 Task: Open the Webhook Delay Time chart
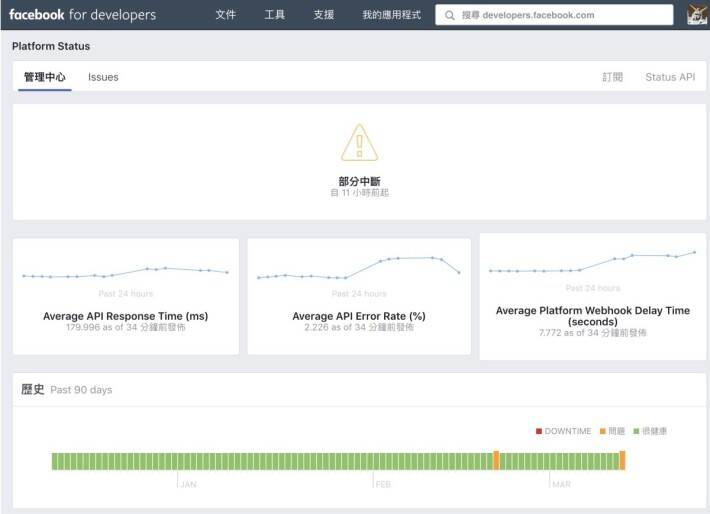click(x=593, y=262)
